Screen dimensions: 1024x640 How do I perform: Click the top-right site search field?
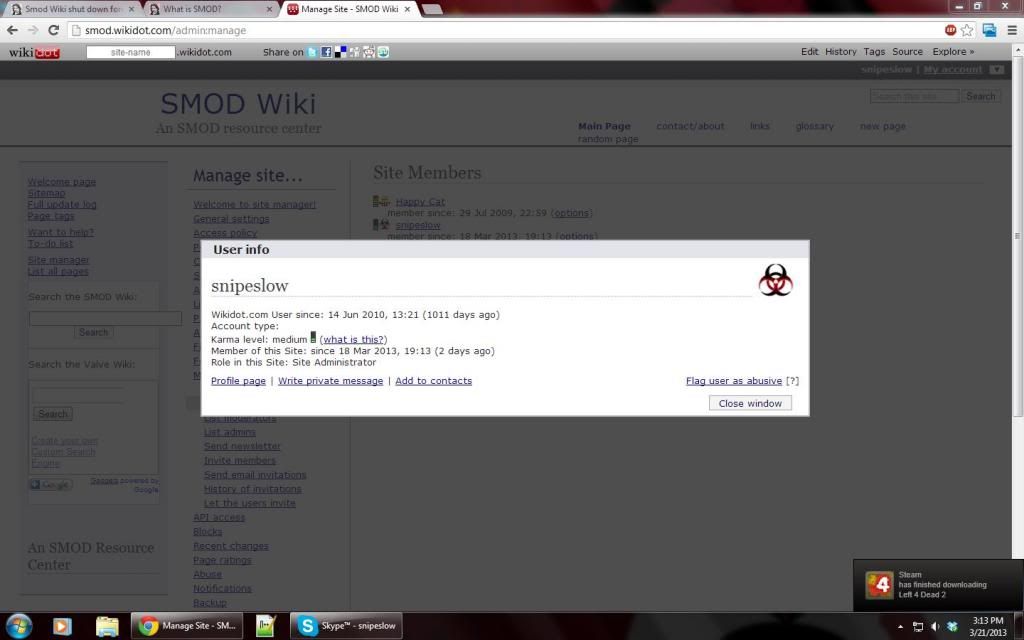[x=914, y=96]
